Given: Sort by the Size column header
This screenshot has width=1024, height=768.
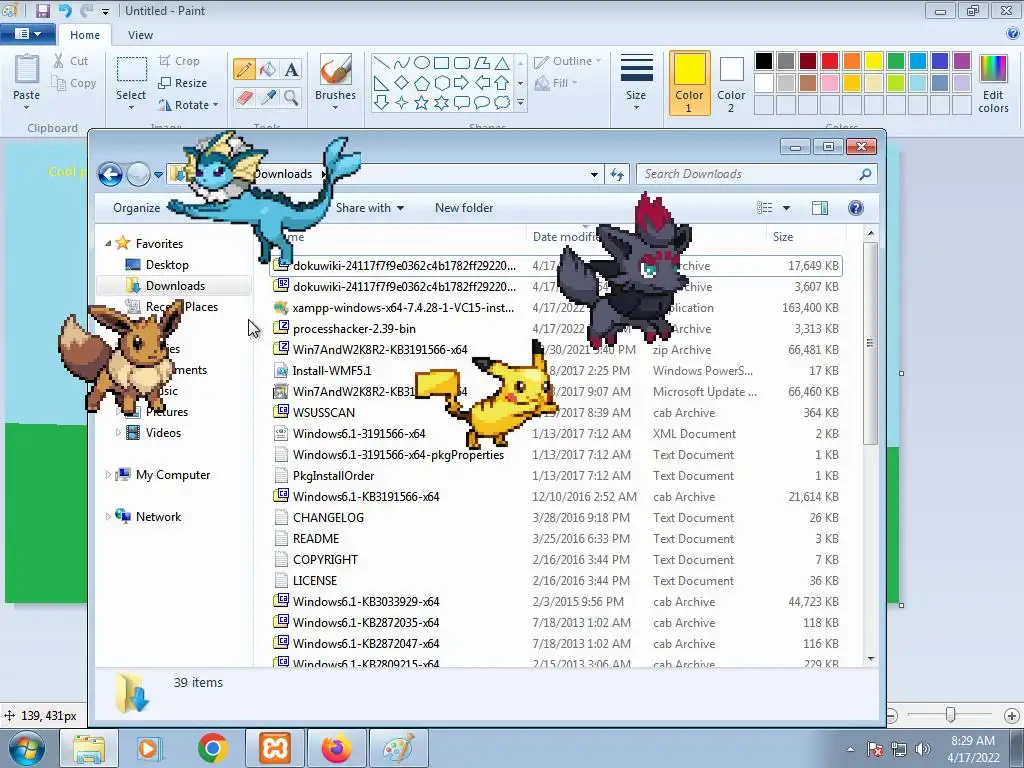Looking at the screenshot, I should 806,236.
